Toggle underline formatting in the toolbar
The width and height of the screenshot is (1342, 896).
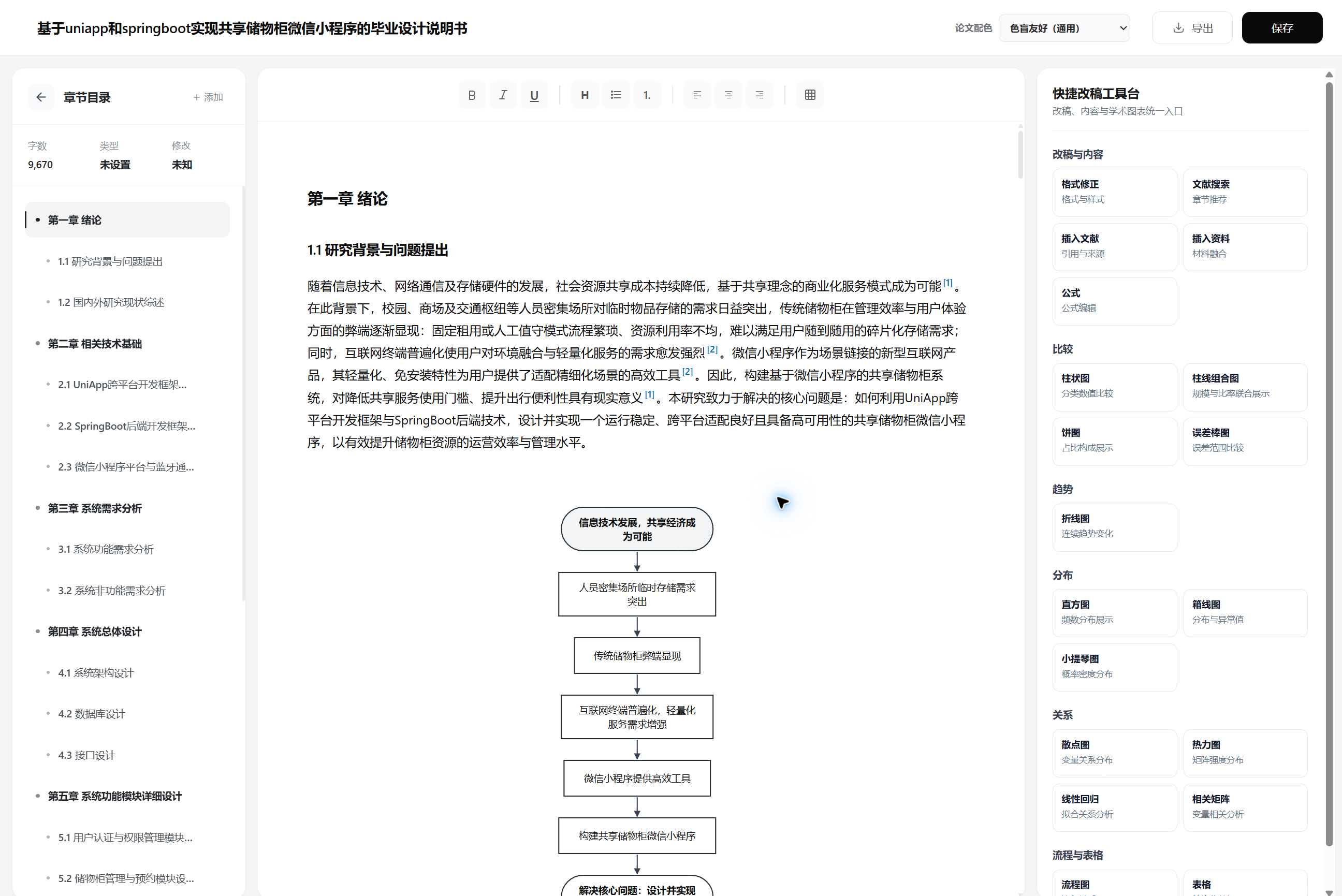coord(534,95)
